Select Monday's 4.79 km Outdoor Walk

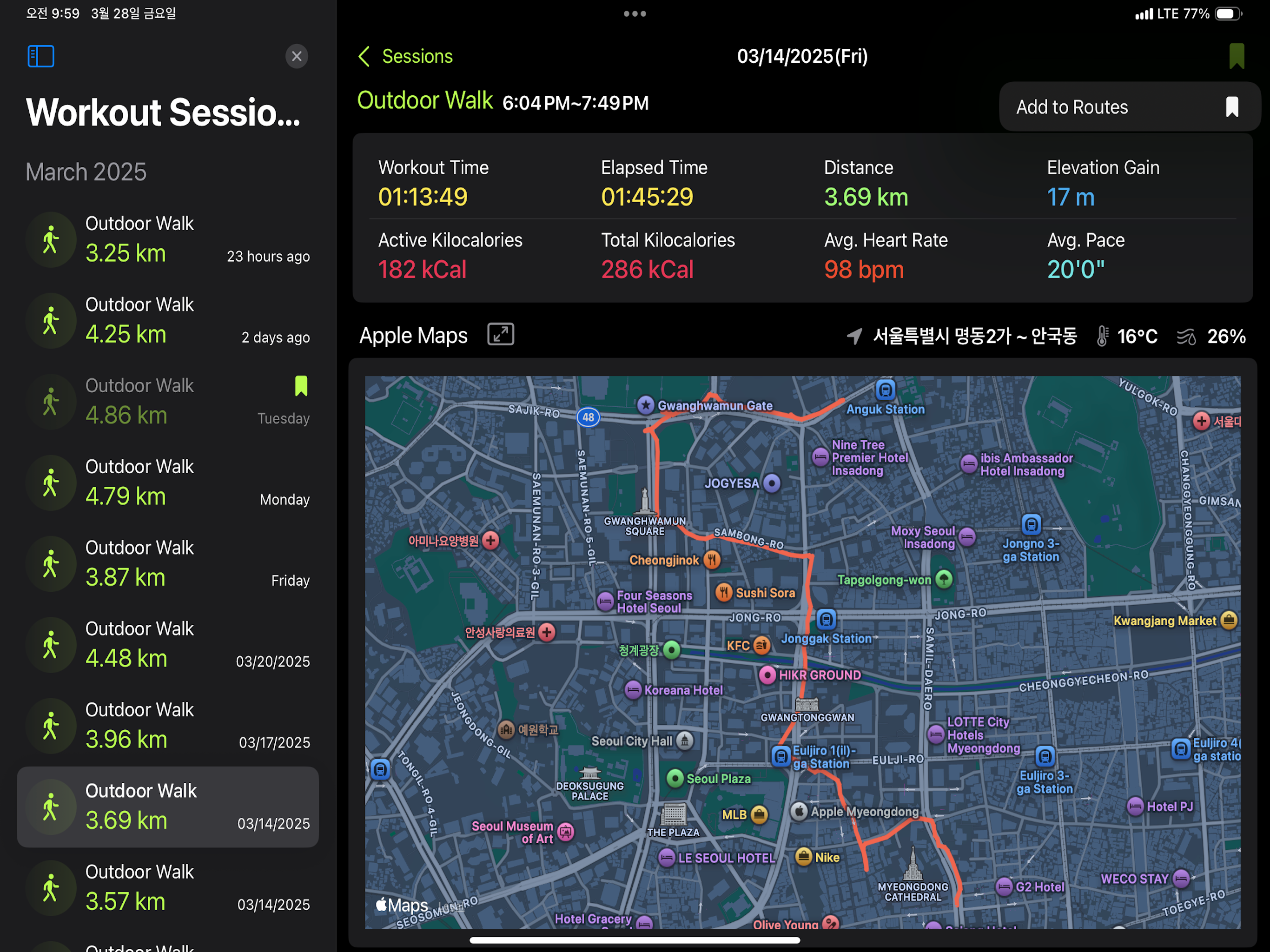coord(168,483)
